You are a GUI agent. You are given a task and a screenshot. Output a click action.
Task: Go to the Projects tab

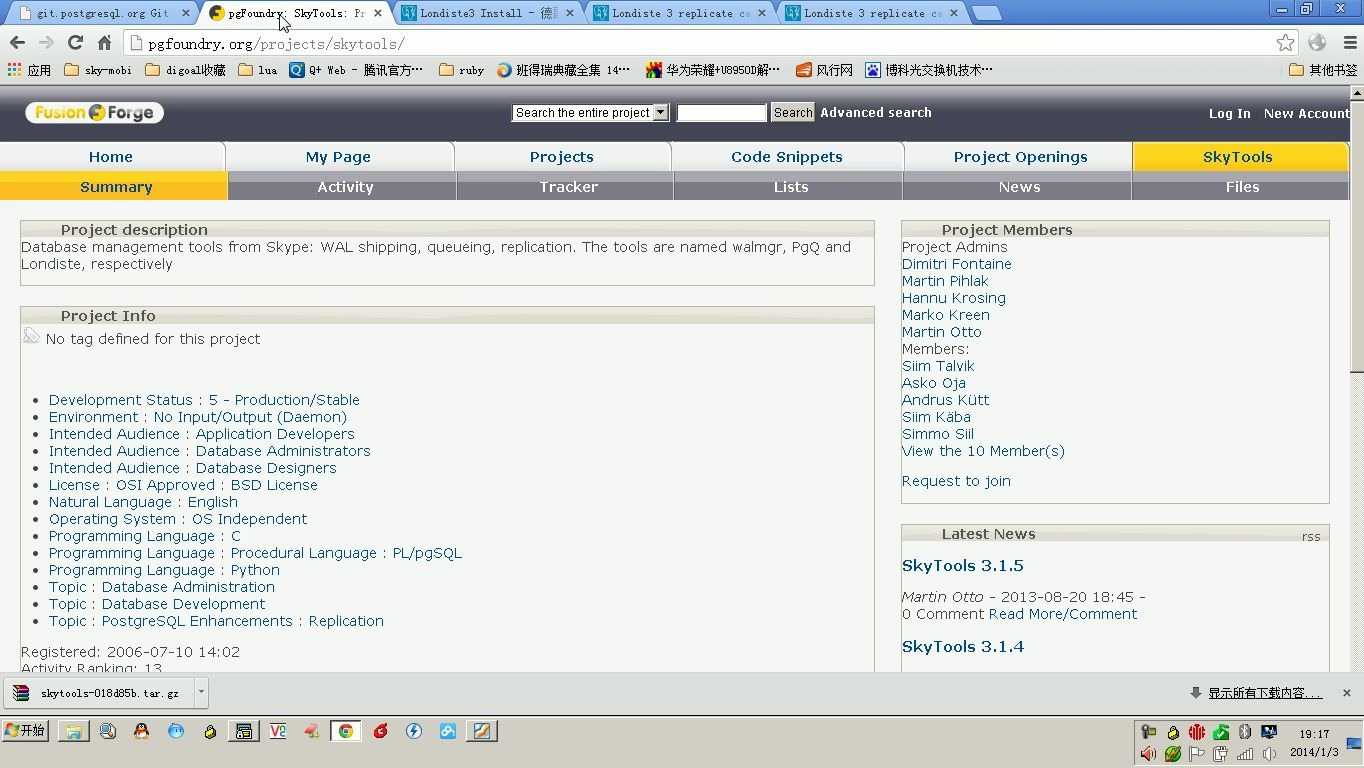(x=562, y=157)
